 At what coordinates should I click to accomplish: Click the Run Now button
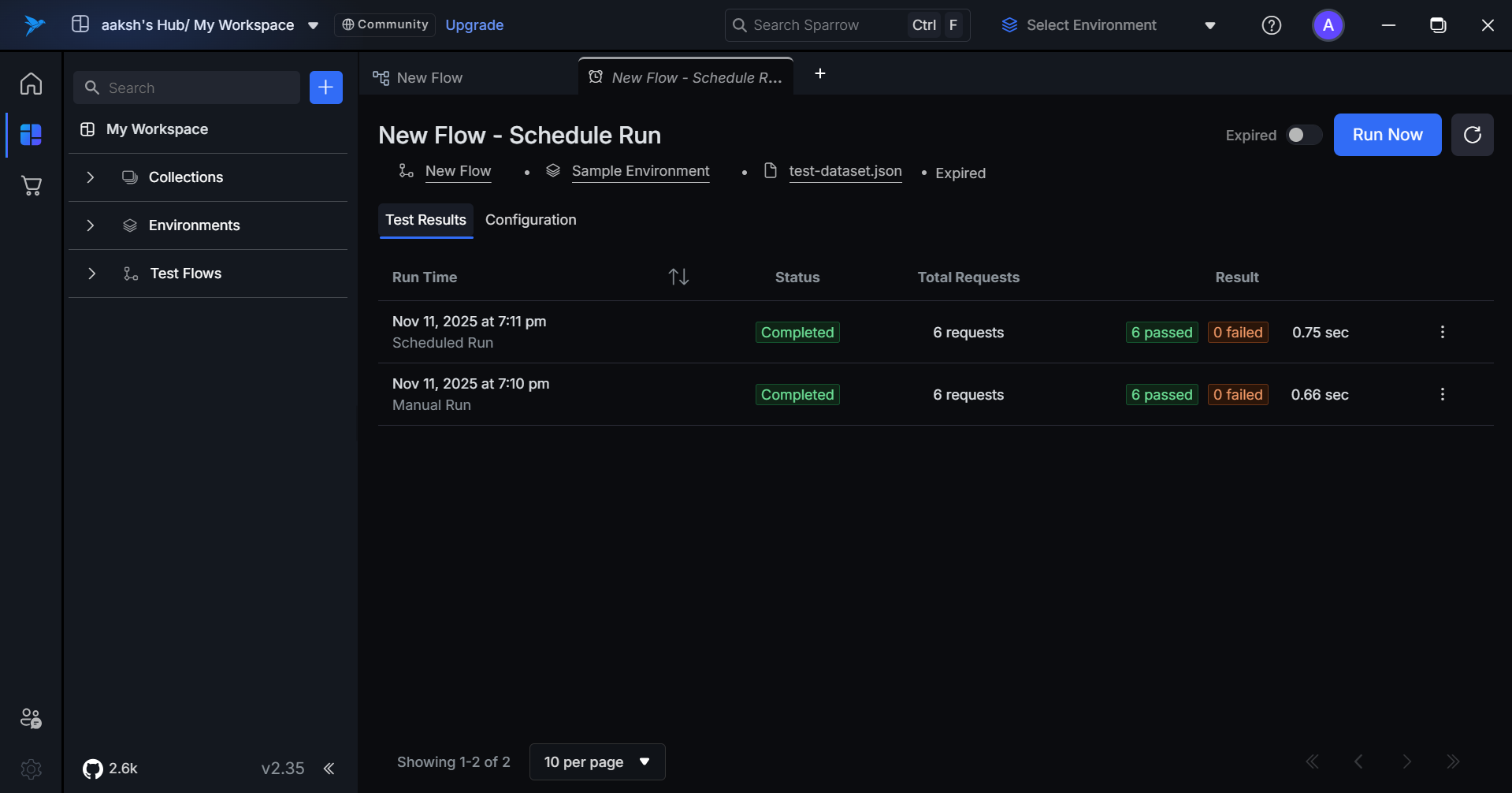[1387, 135]
